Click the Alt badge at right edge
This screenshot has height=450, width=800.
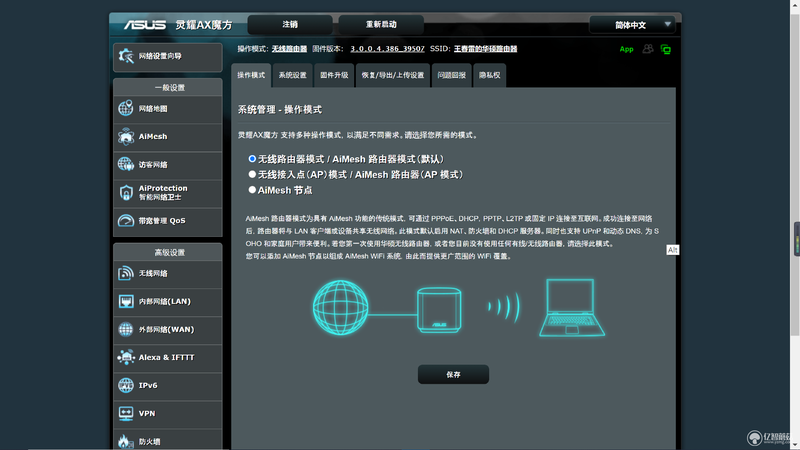click(672, 250)
